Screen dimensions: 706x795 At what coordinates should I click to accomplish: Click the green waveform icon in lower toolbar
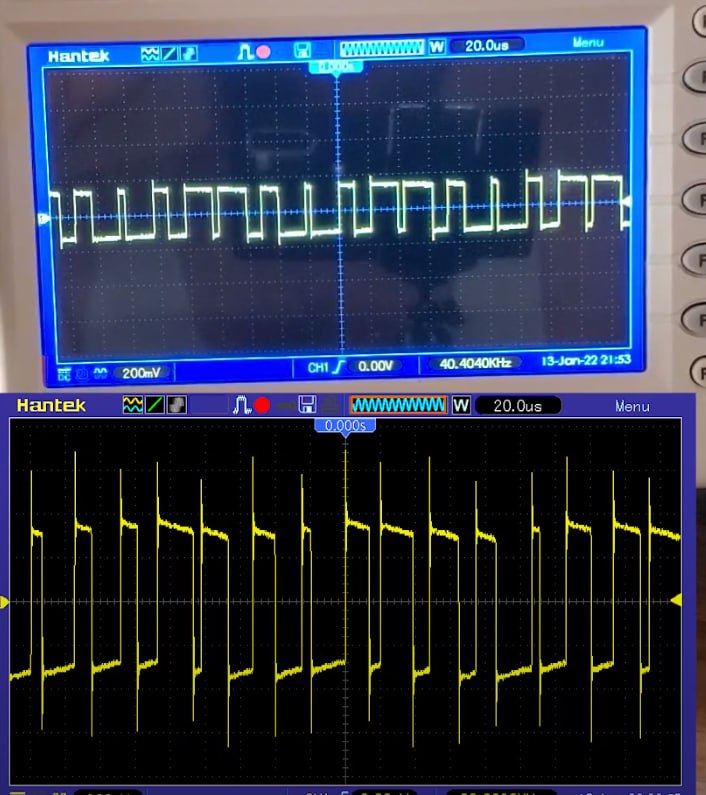click(133, 405)
